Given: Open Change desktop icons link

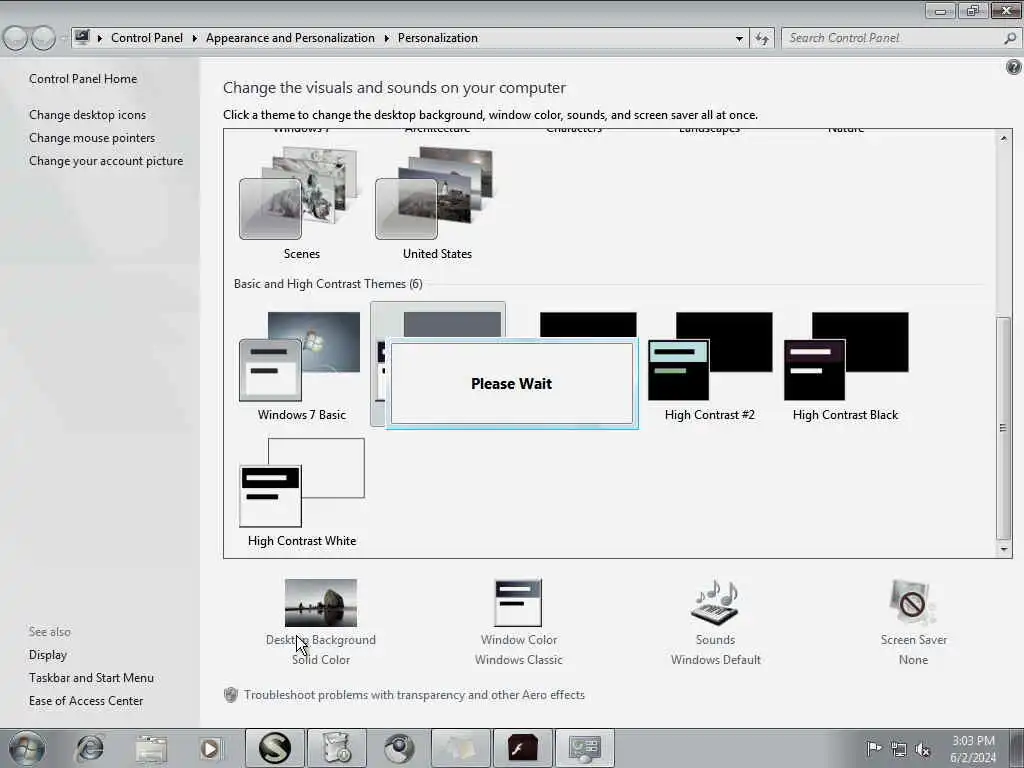Looking at the screenshot, I should [88, 115].
